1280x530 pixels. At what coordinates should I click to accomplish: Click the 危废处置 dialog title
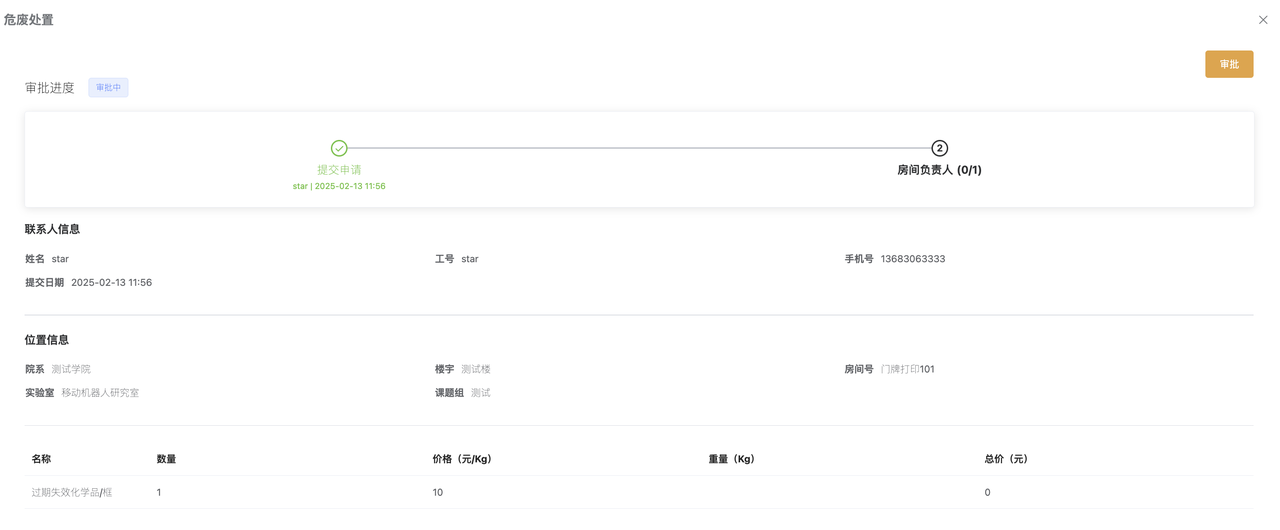pos(29,20)
